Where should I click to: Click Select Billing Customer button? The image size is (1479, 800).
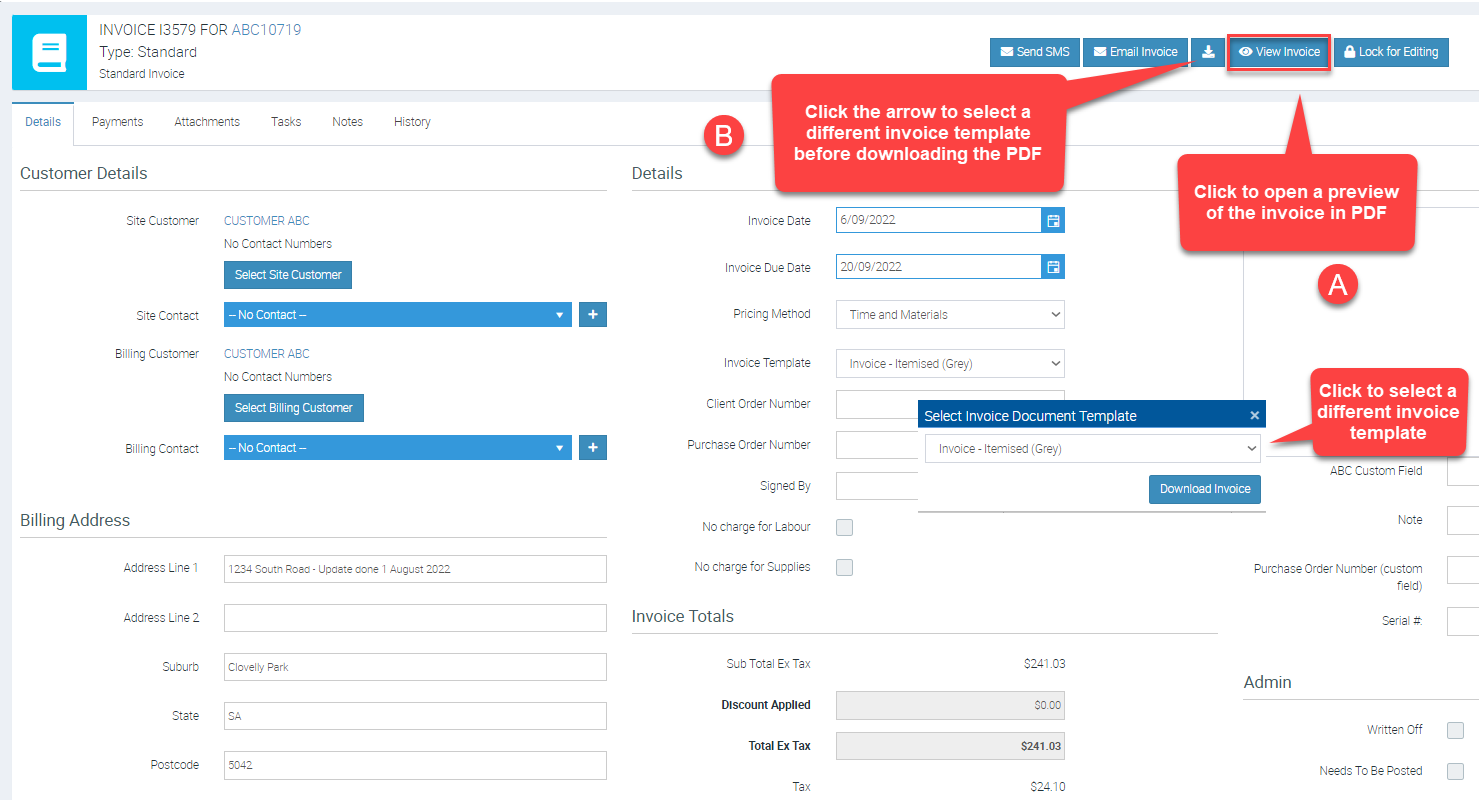294,408
